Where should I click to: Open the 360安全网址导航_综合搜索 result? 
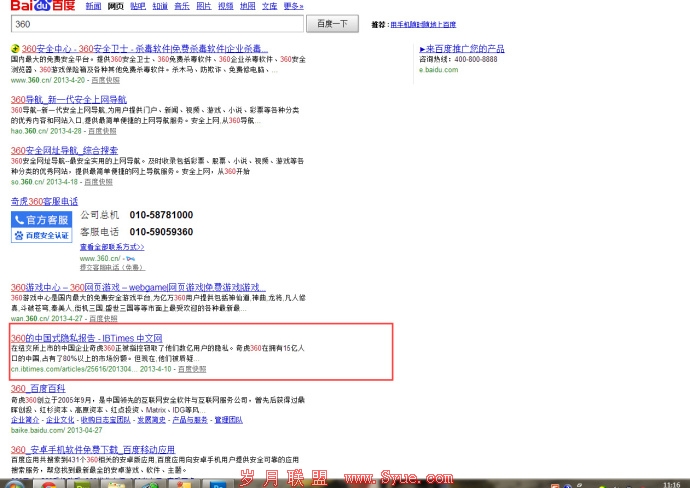64,150
